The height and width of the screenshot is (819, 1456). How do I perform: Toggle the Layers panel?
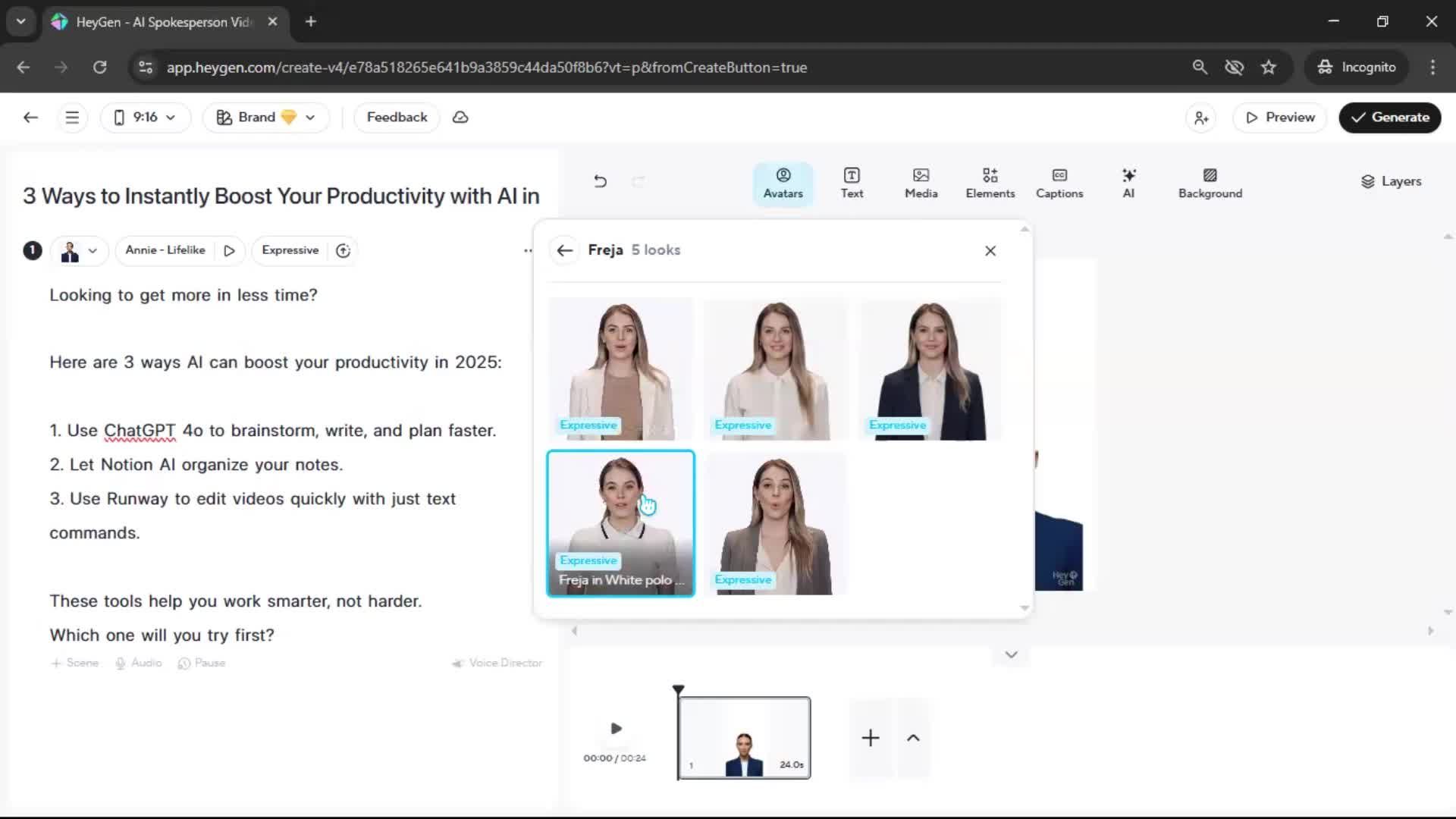(1391, 181)
